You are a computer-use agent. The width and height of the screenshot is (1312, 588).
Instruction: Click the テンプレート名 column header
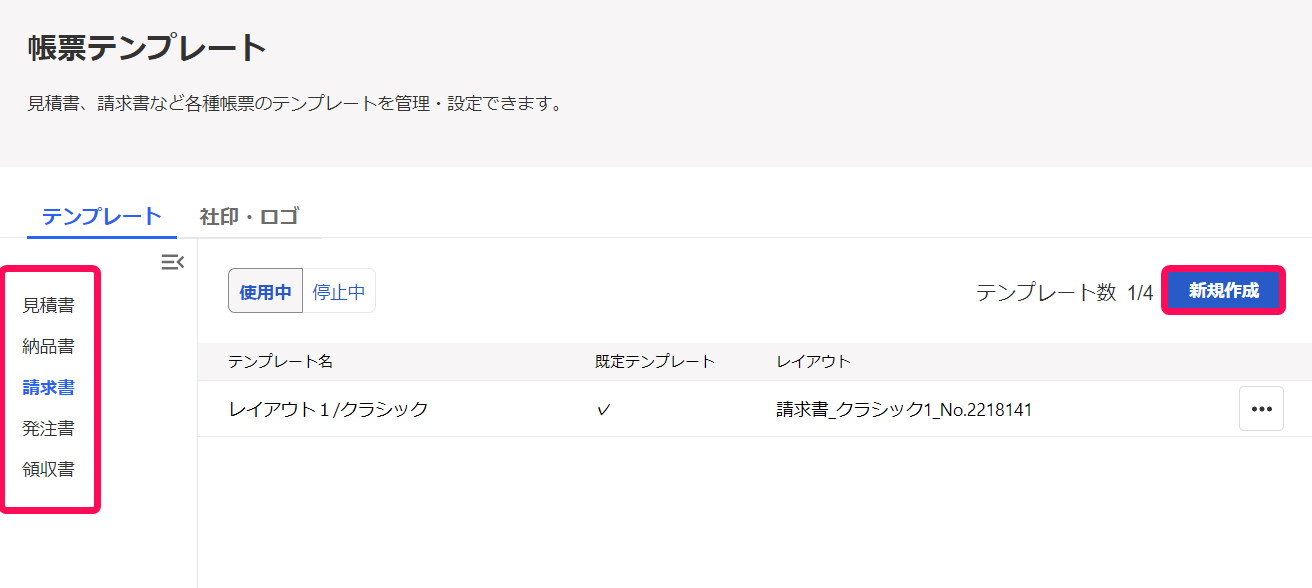280,362
